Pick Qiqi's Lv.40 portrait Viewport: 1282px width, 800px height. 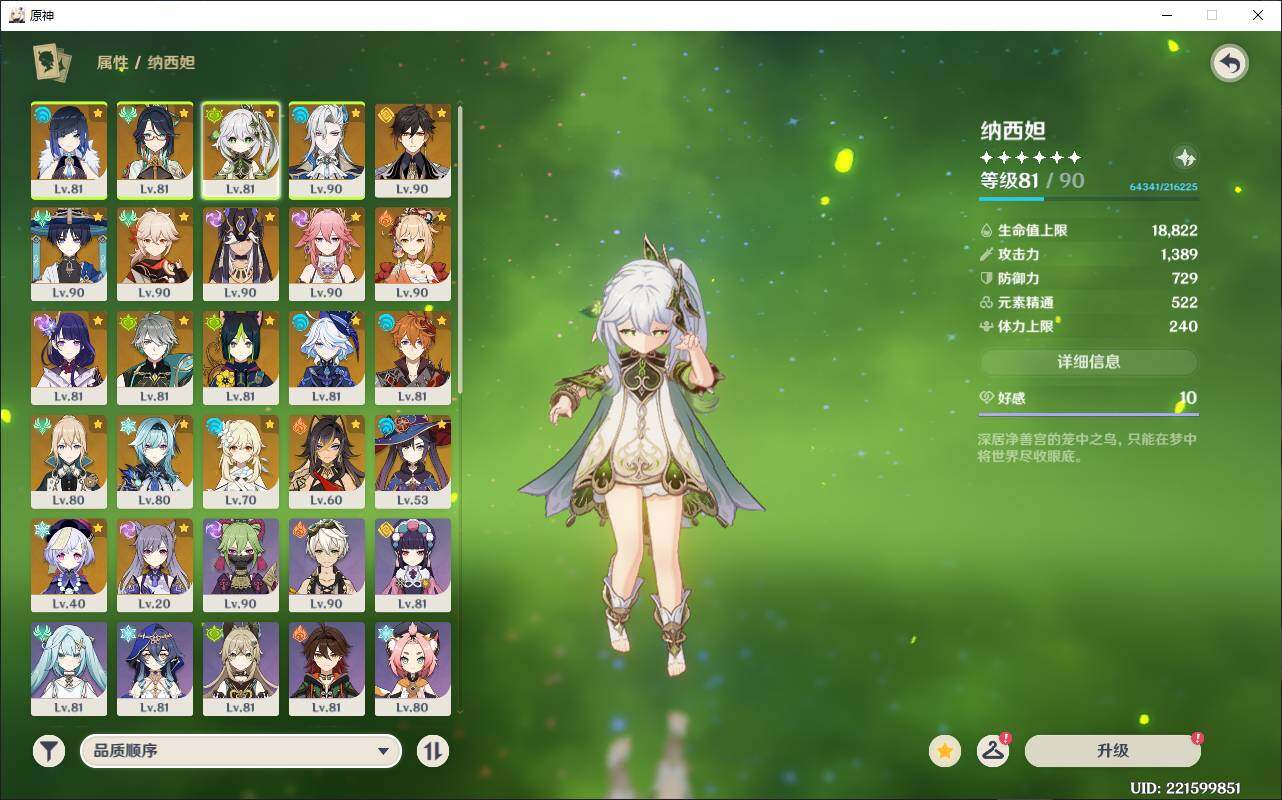[69, 566]
